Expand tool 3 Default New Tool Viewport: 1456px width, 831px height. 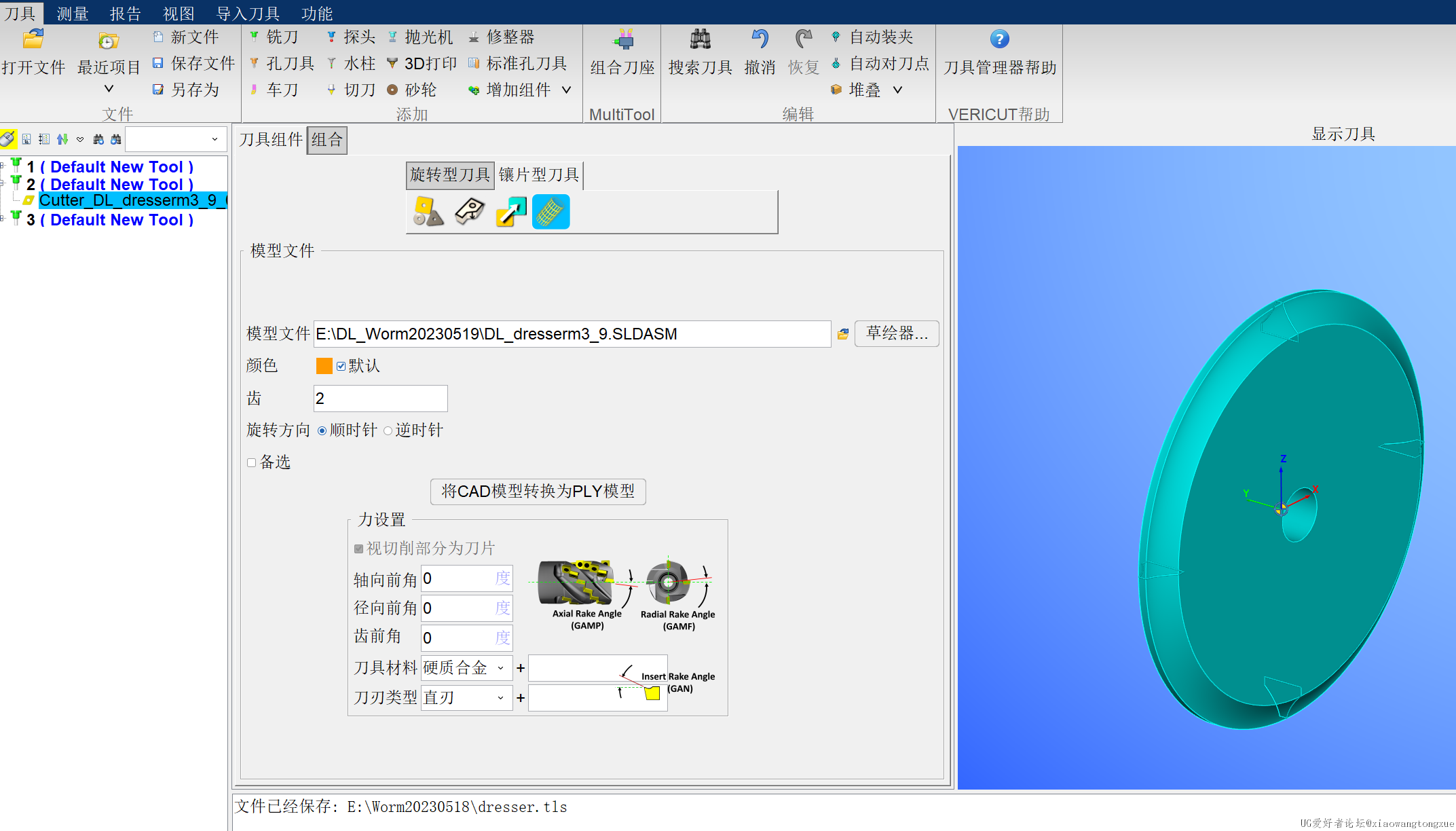click(3, 219)
